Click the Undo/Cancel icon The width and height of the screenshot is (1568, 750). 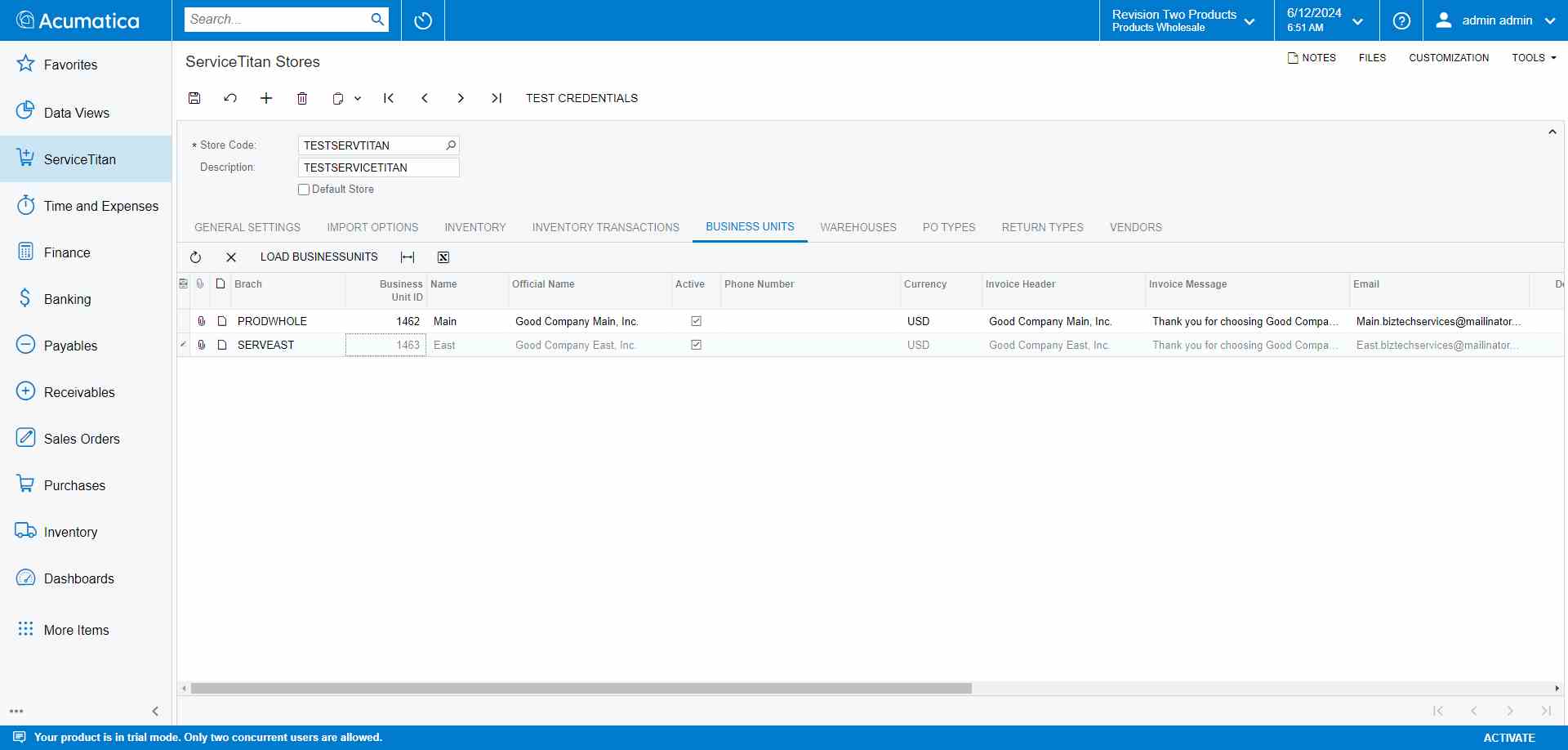point(230,98)
